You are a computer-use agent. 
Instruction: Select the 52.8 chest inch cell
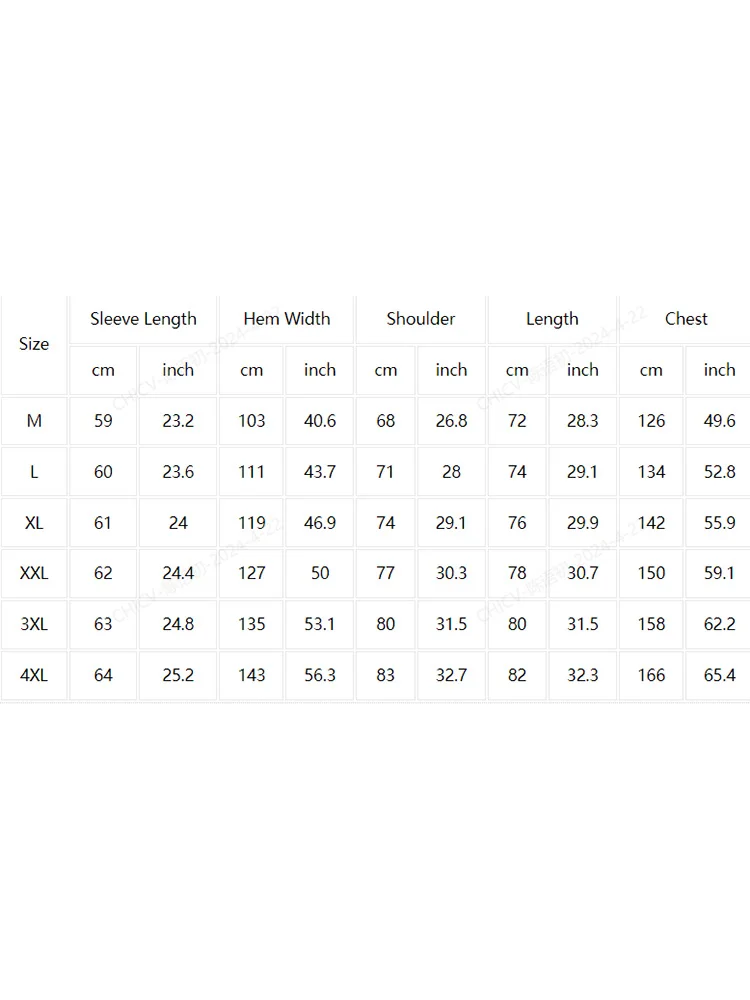pos(719,472)
